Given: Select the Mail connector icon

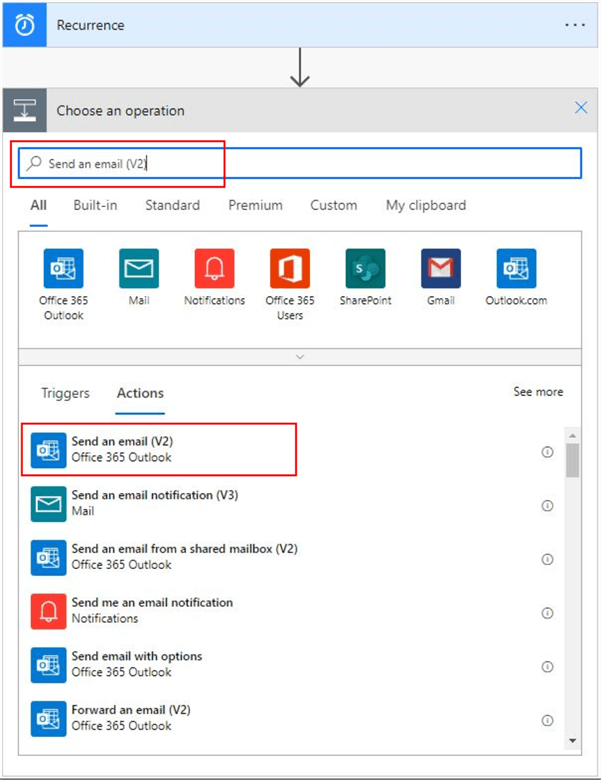Looking at the screenshot, I should 139,269.
